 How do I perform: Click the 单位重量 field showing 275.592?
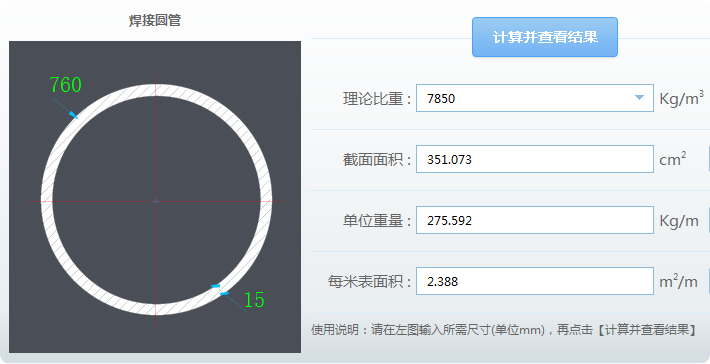535,220
